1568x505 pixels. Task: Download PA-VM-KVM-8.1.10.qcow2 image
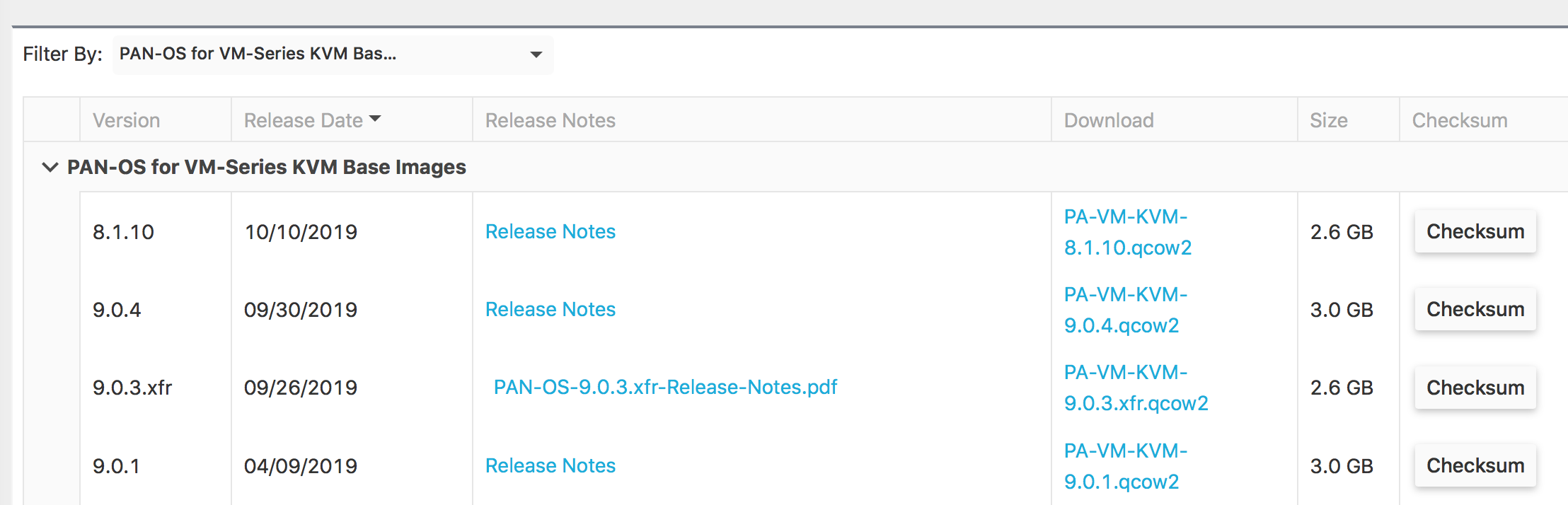click(1127, 232)
